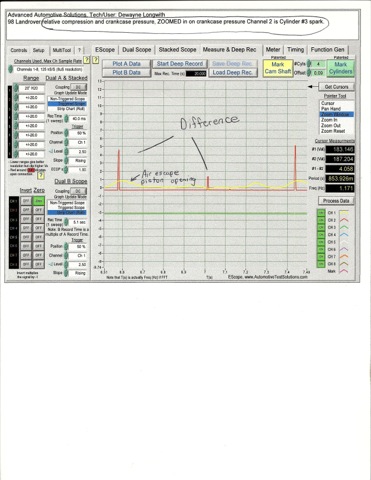Screen dimensions: 371x480
Task: Turn off CH 1 trace display
Action: [321, 213]
